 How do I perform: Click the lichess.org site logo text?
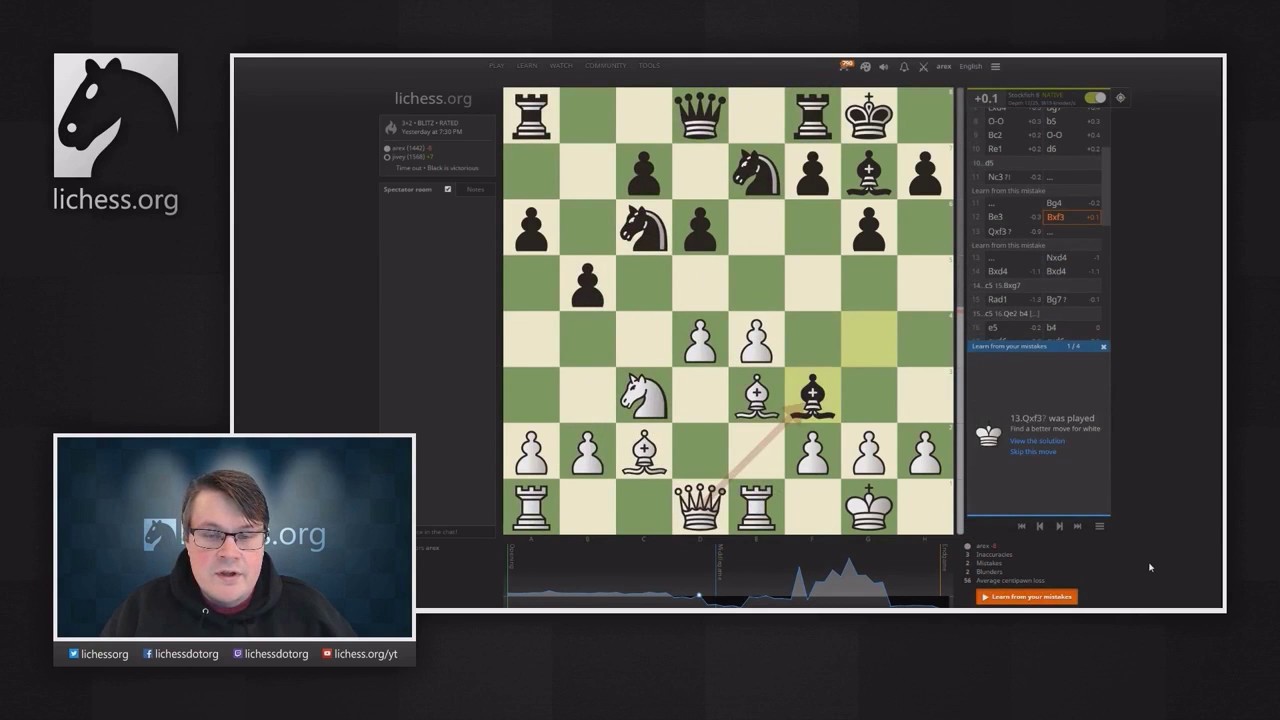pyautogui.click(x=433, y=98)
